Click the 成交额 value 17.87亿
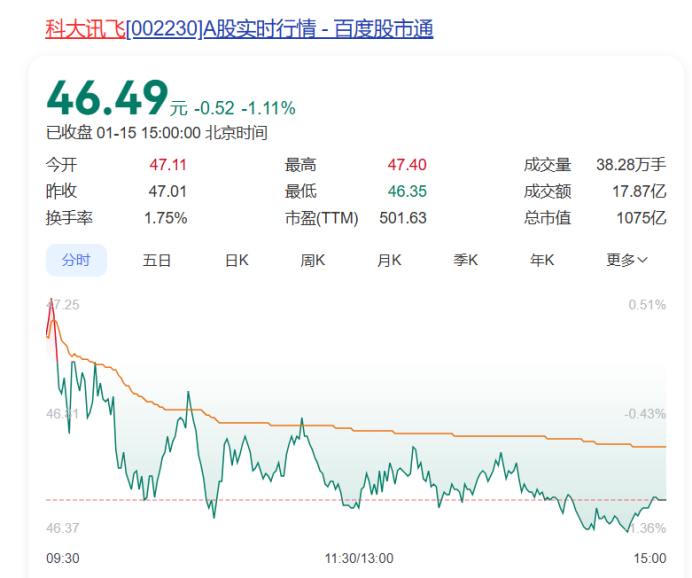This screenshot has width=692, height=578. pos(639,191)
